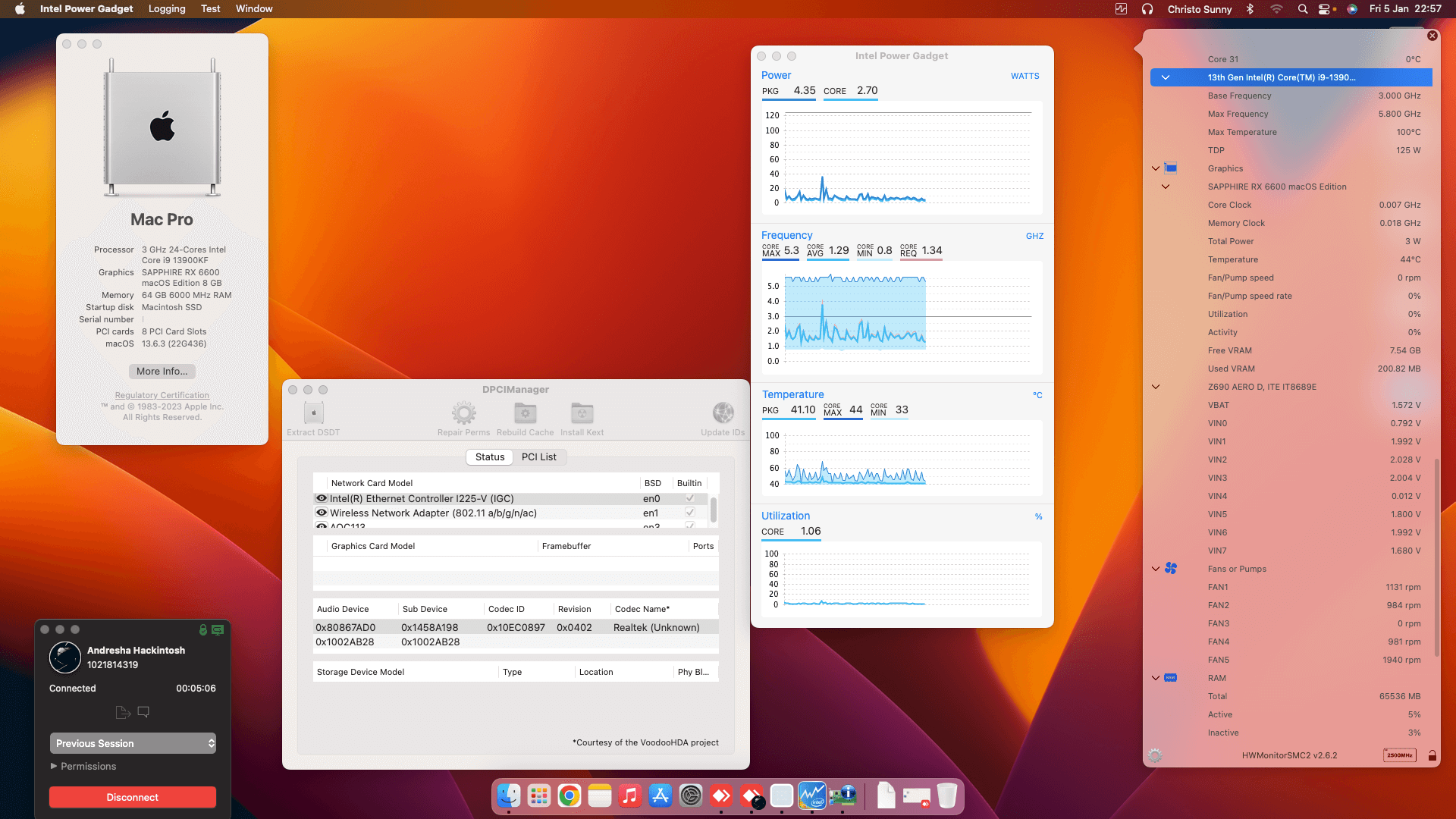Viewport: 1456px width, 819px height.
Task: Click the 2500MHz badge in HWMonitorSMC2
Action: [1399, 755]
